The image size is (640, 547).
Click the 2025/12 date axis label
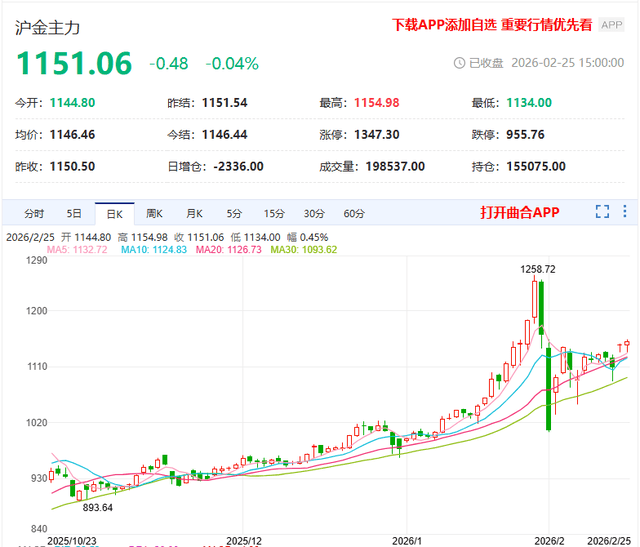pyautogui.click(x=244, y=541)
